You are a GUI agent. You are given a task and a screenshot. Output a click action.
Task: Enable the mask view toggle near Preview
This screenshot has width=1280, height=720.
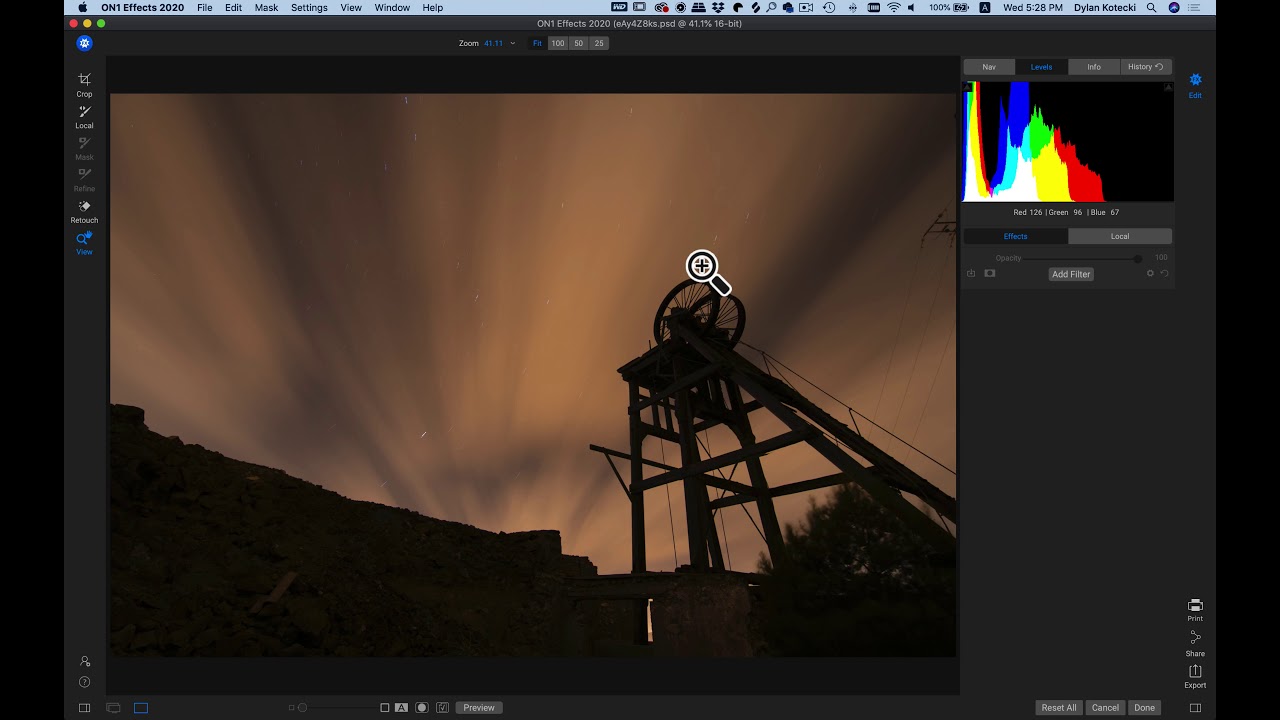tap(421, 707)
